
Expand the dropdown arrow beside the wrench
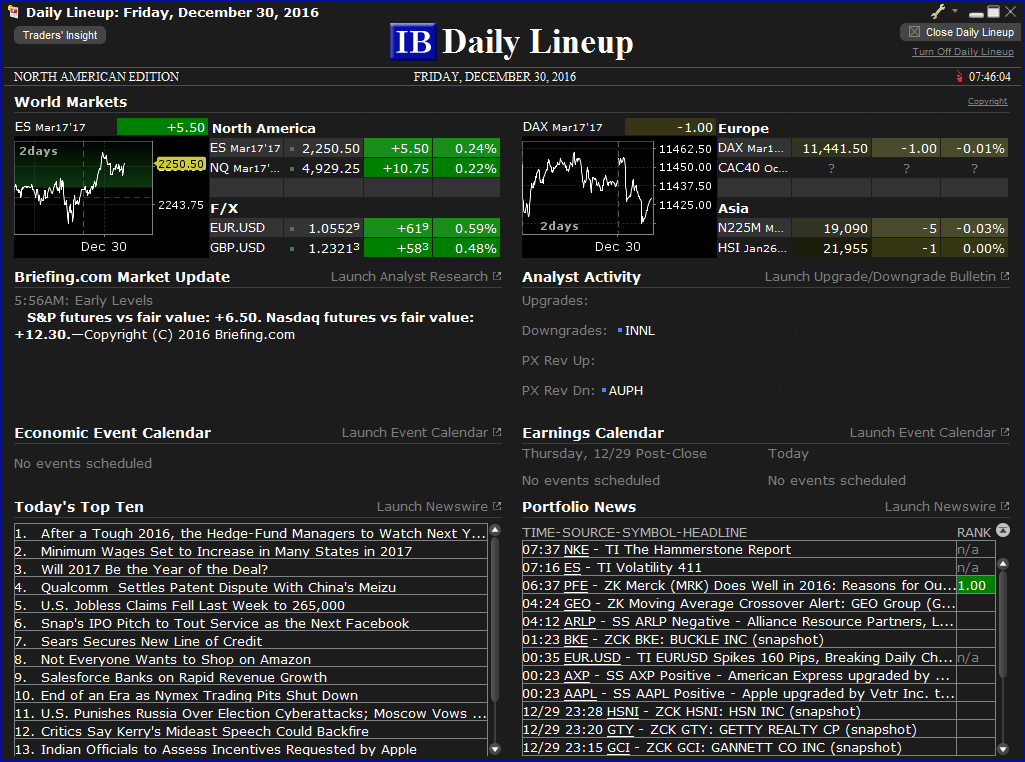point(955,11)
